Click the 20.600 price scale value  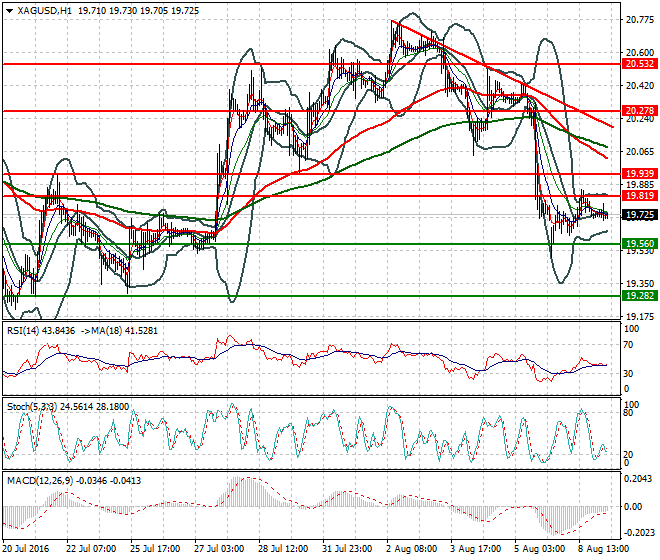(x=640, y=53)
